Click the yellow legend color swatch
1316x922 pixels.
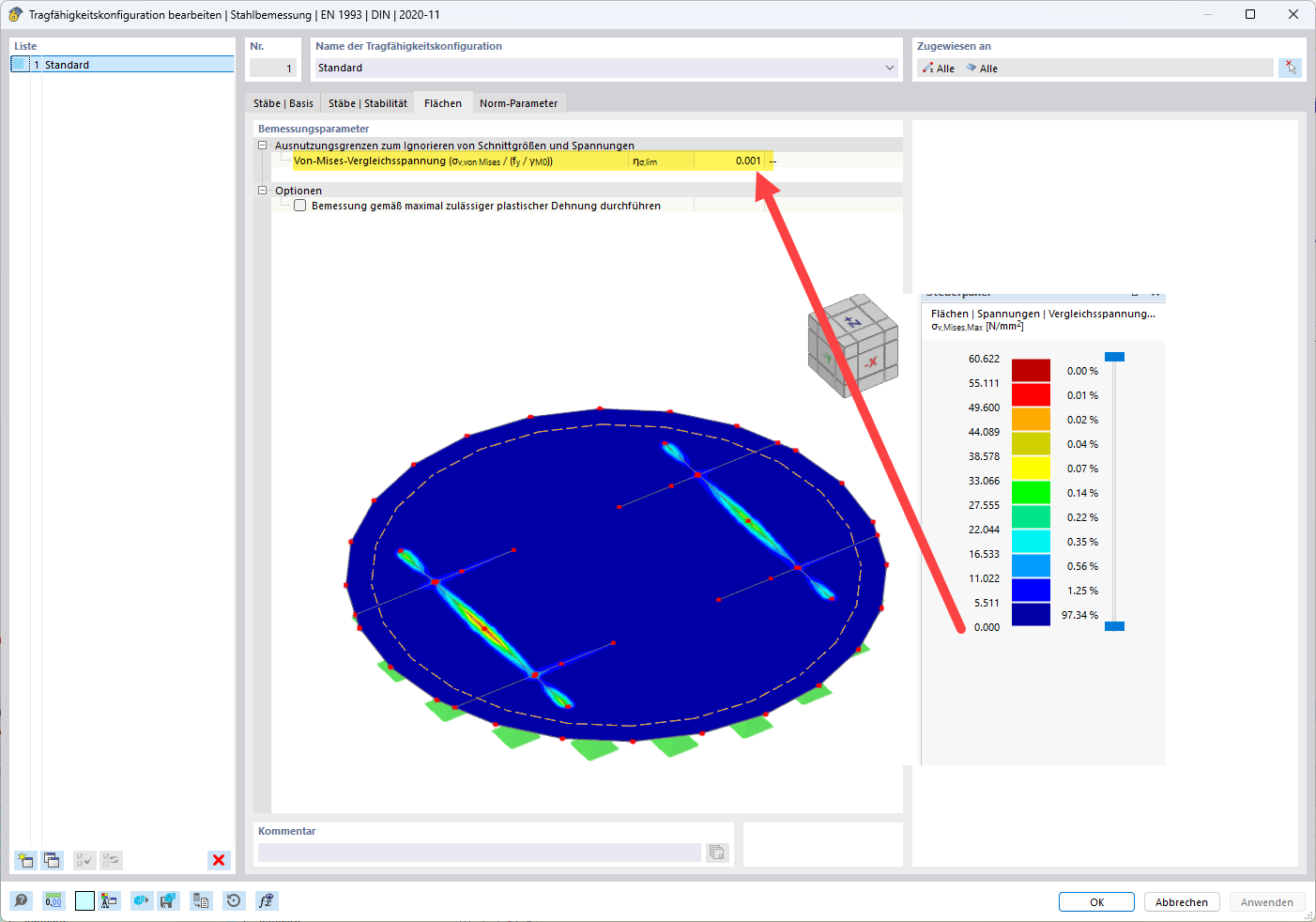coord(1031,468)
